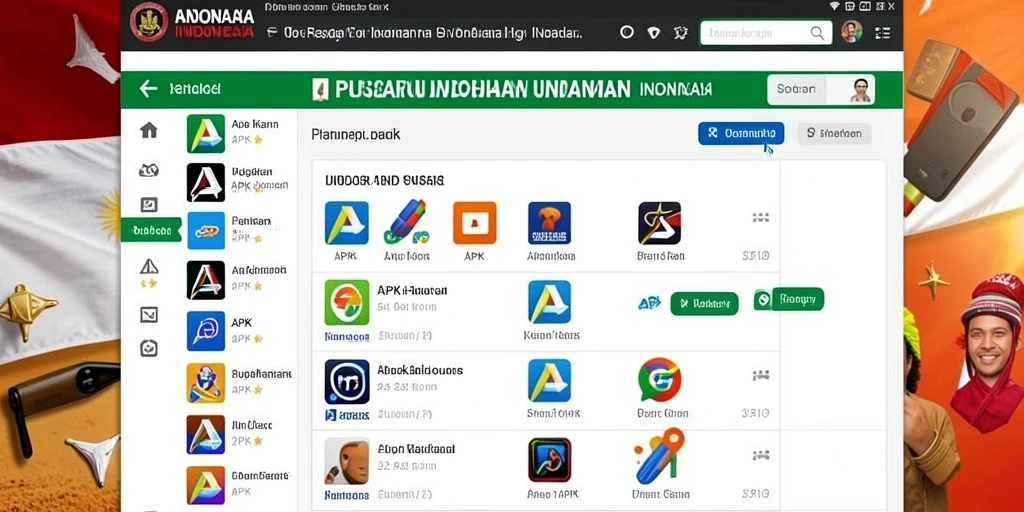Open the colored pen app icon in the first grid row
Screen dimensions: 1024x512
(406, 222)
